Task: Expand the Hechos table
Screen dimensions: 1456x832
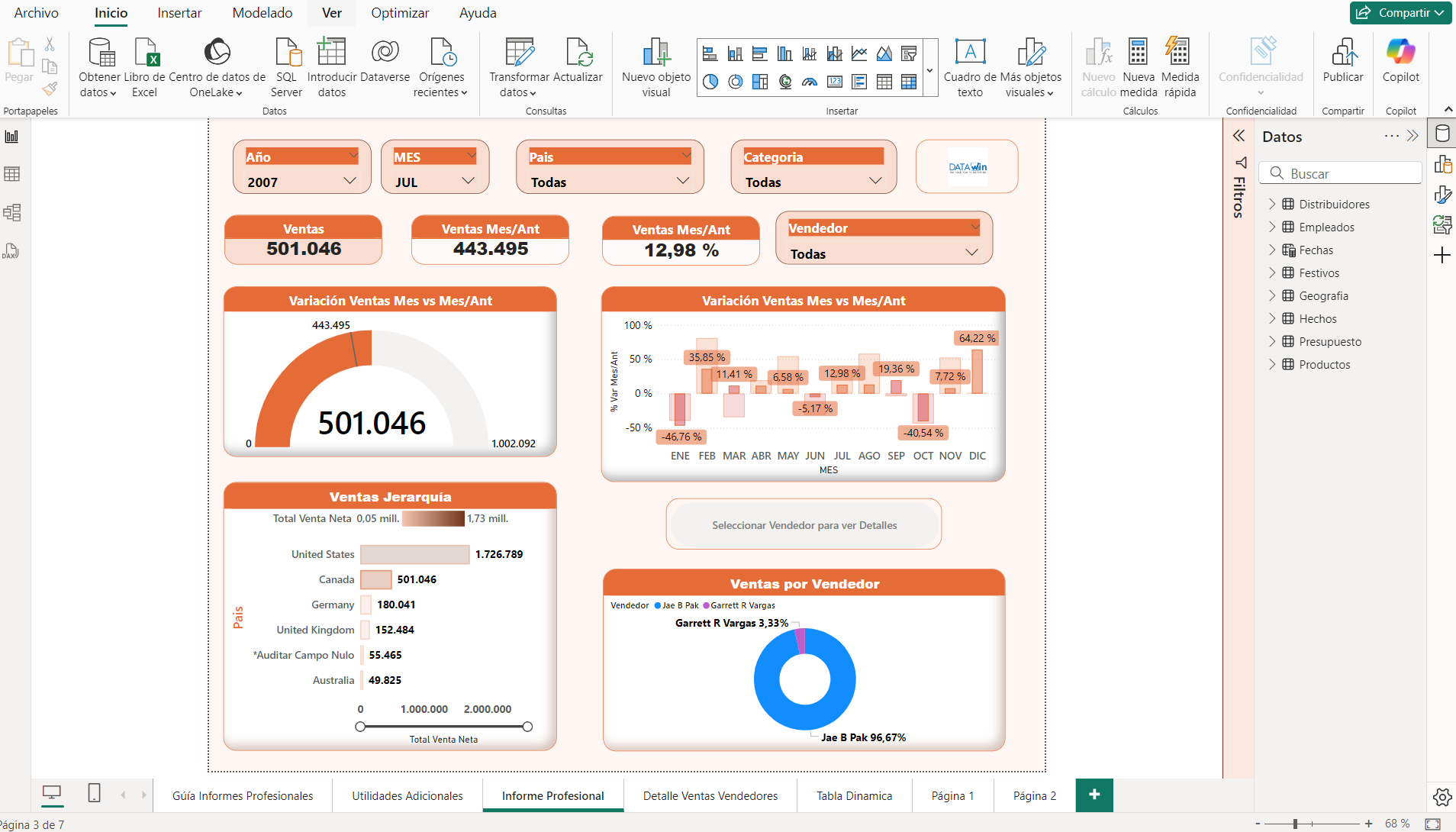Action: (x=1272, y=318)
